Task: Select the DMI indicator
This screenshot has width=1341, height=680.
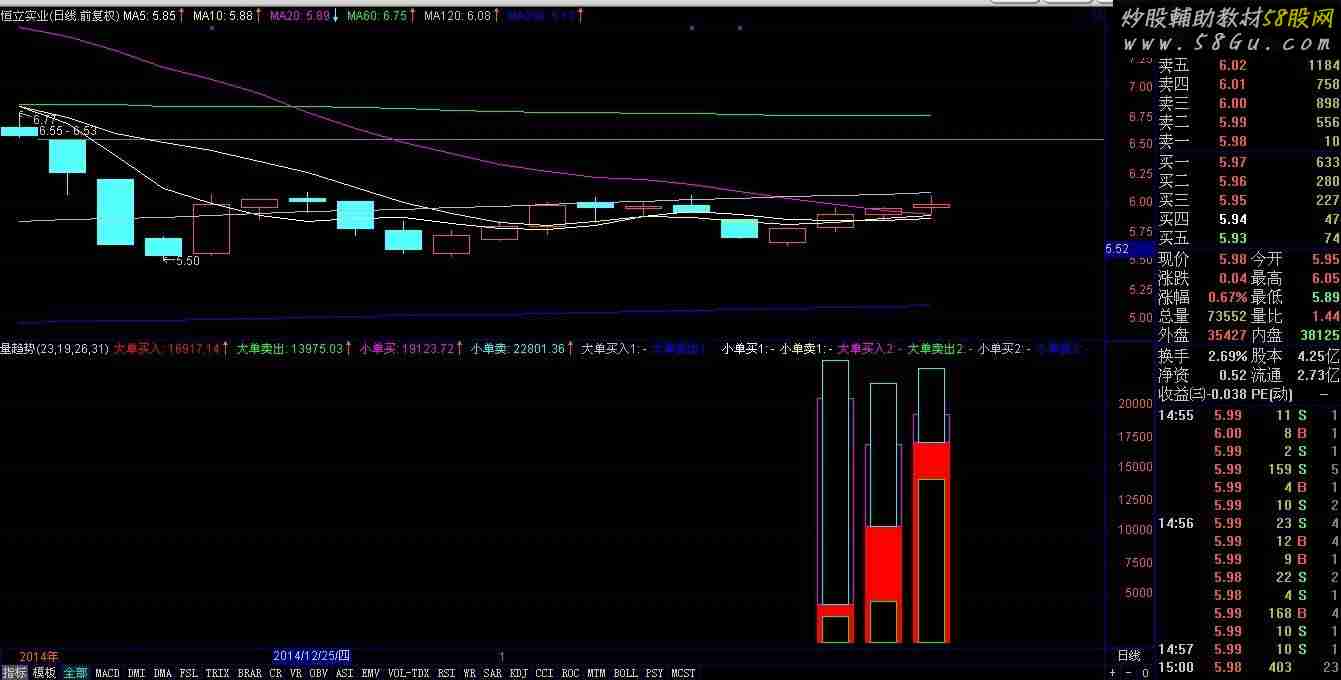Action: coord(136,673)
